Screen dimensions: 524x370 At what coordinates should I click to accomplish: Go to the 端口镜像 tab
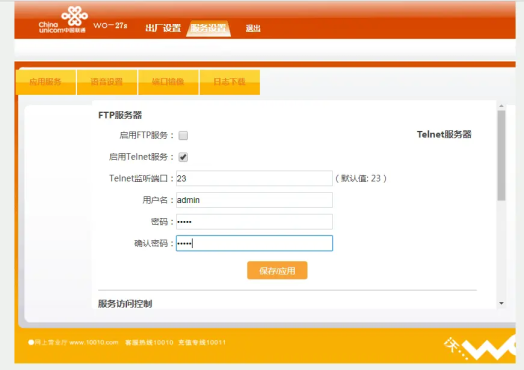point(168,82)
